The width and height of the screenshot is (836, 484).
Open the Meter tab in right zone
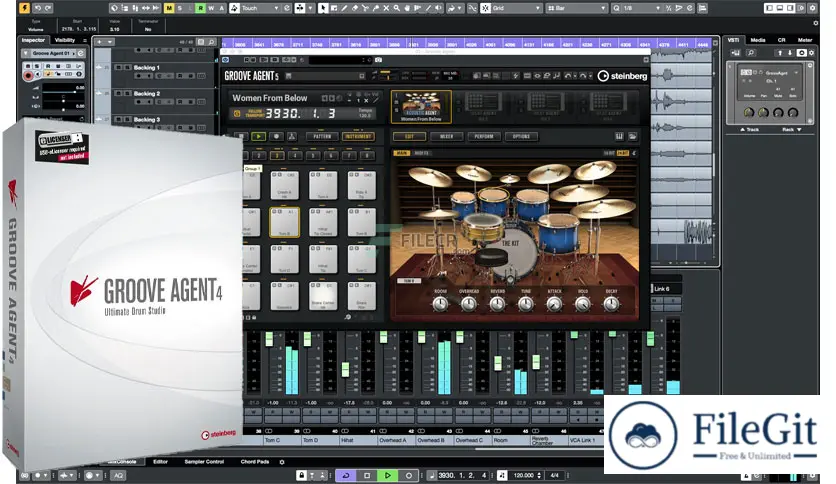click(x=805, y=40)
